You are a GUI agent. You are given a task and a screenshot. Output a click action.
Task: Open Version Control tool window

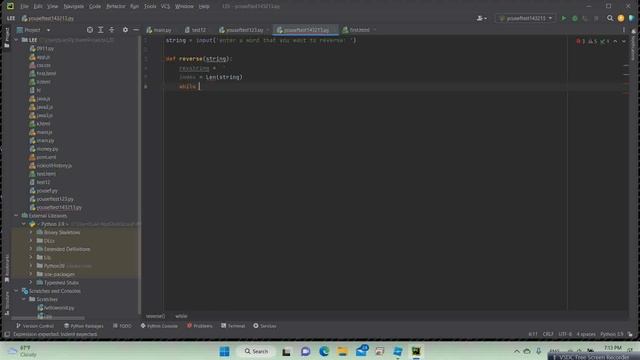35,326
